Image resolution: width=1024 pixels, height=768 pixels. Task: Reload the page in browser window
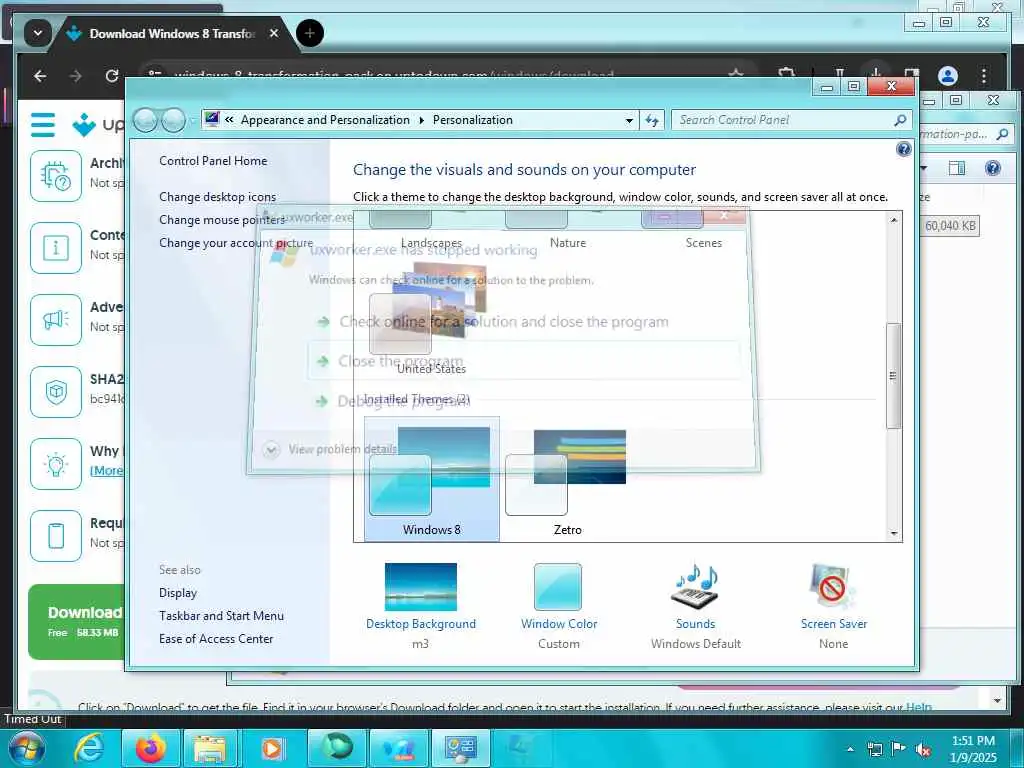112,76
